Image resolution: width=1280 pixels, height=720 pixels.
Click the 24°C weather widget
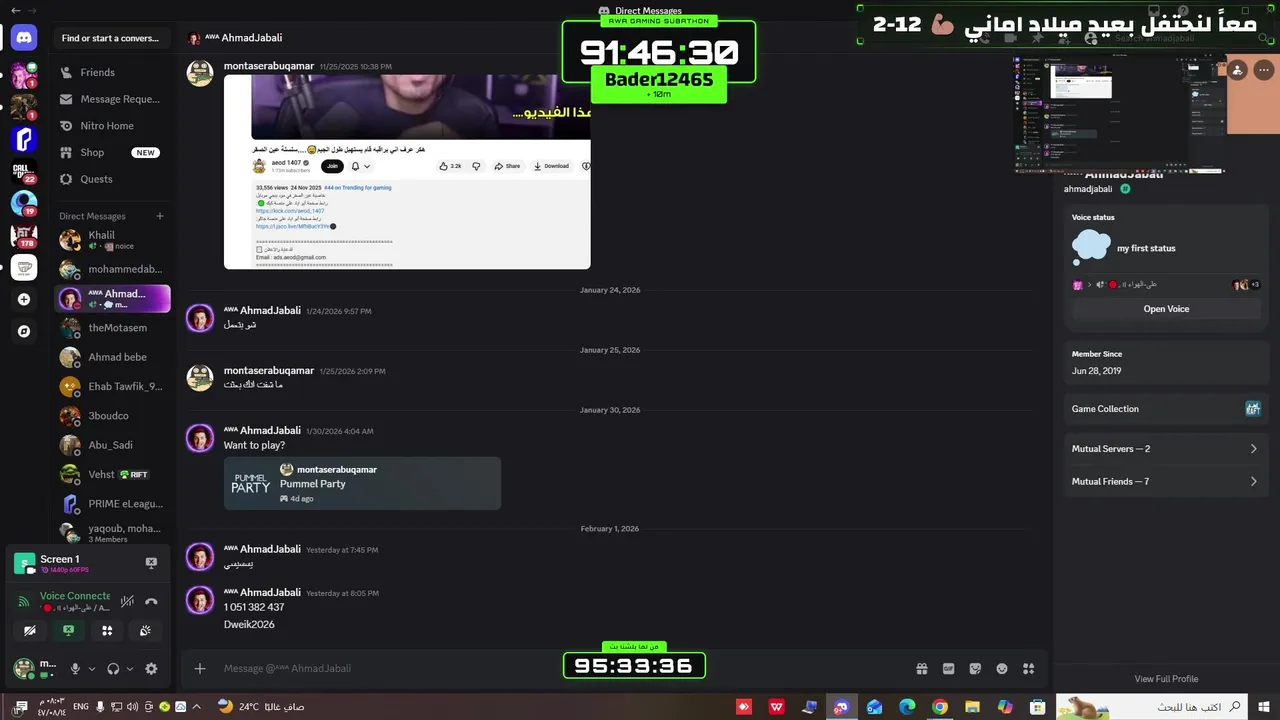pos(260,707)
